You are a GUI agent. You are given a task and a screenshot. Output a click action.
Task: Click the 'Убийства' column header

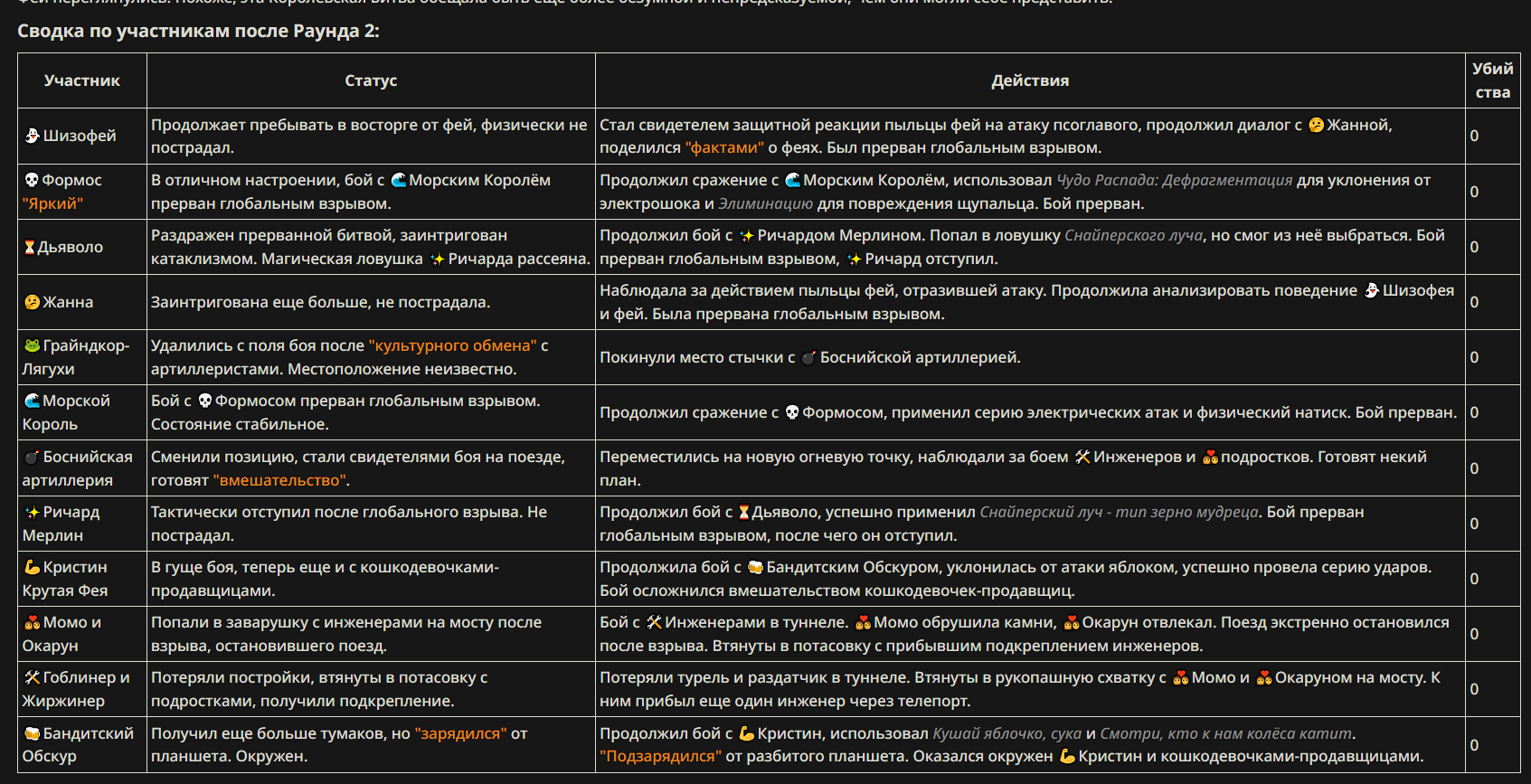click(x=1492, y=80)
